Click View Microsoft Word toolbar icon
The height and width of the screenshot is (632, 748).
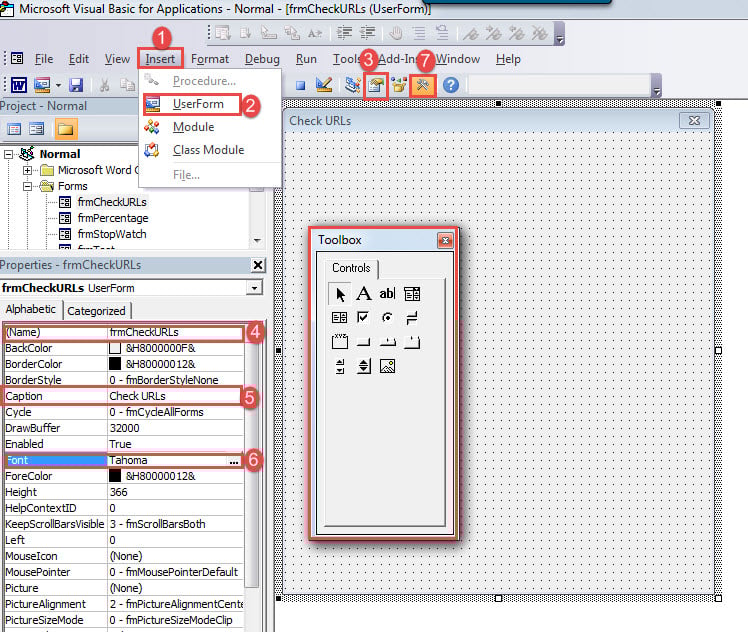[x=19, y=85]
